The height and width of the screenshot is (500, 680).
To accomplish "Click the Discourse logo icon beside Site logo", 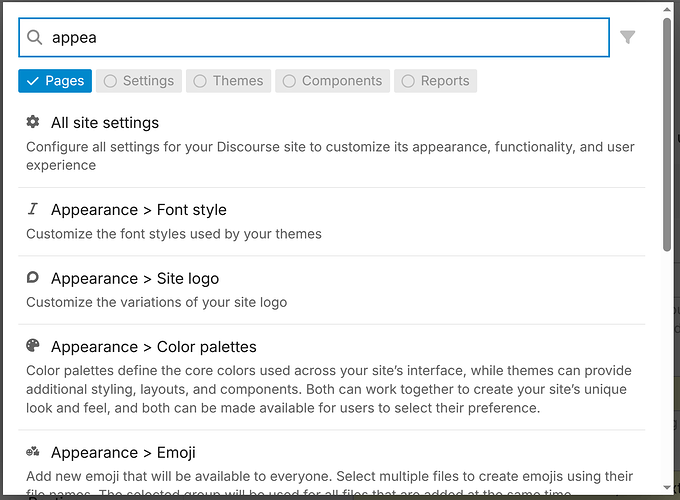I will click(33, 278).
